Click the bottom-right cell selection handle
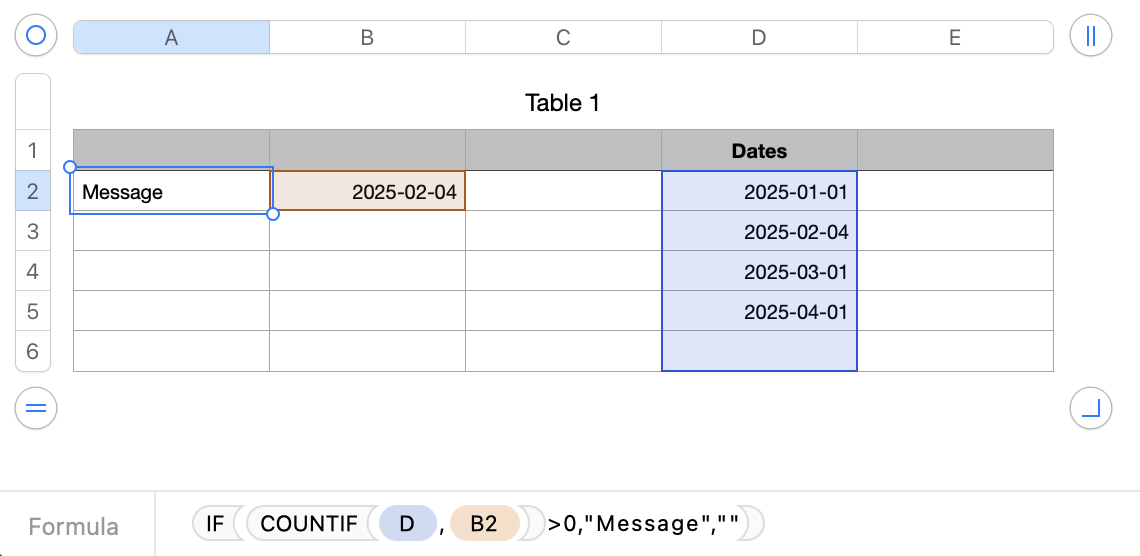1140x556 pixels. click(273, 213)
